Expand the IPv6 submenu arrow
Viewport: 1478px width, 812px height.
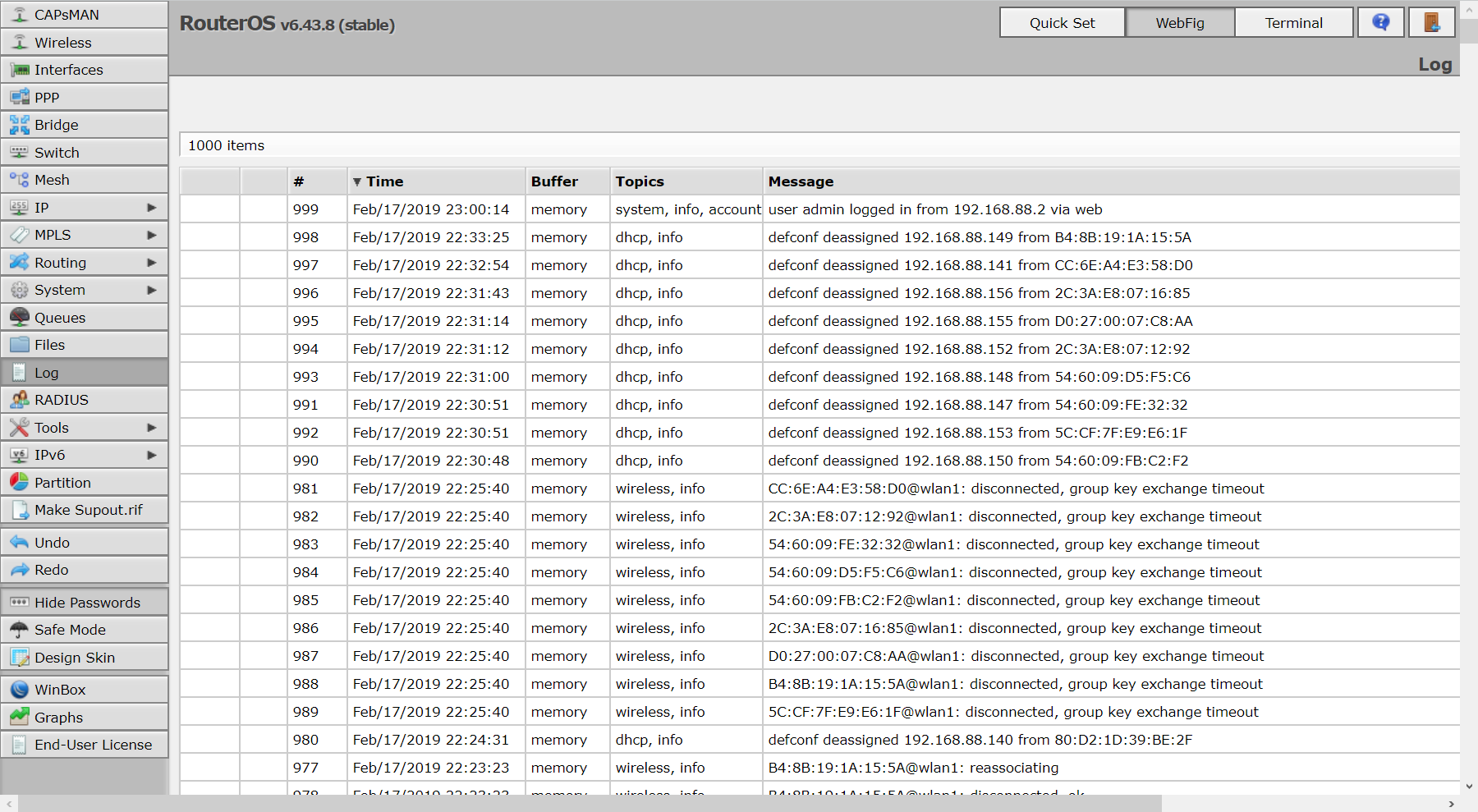(151, 455)
